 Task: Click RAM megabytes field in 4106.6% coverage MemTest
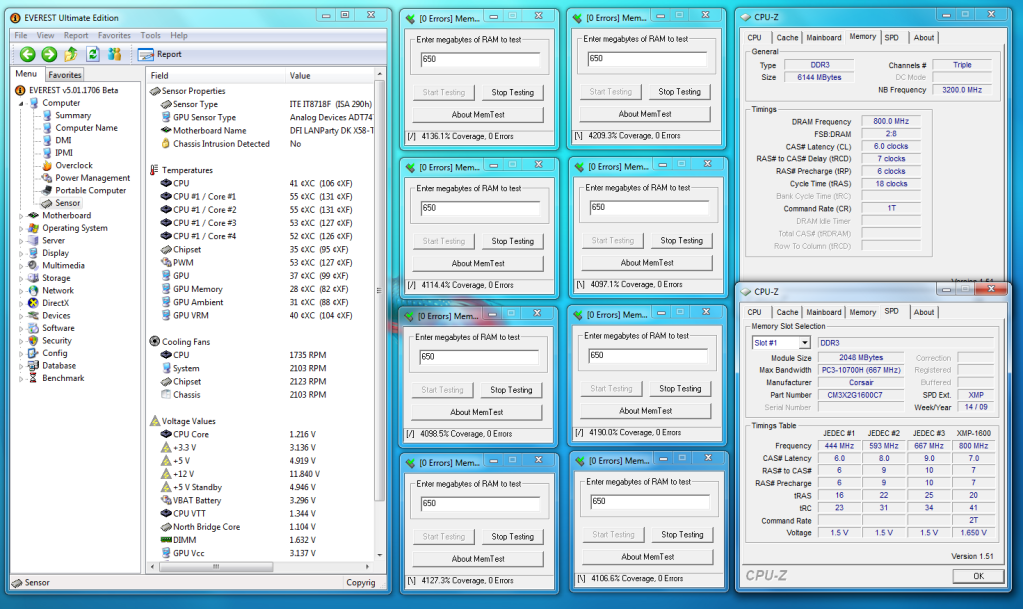(650, 501)
